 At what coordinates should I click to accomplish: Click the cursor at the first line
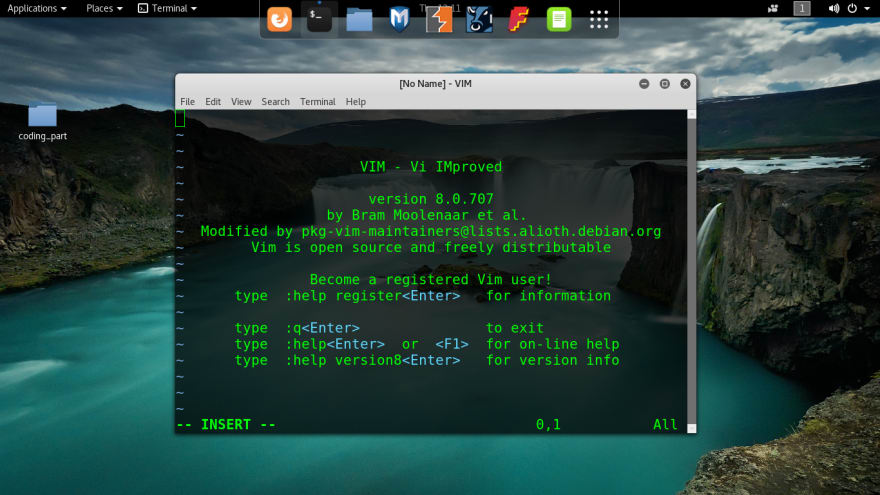[180, 118]
